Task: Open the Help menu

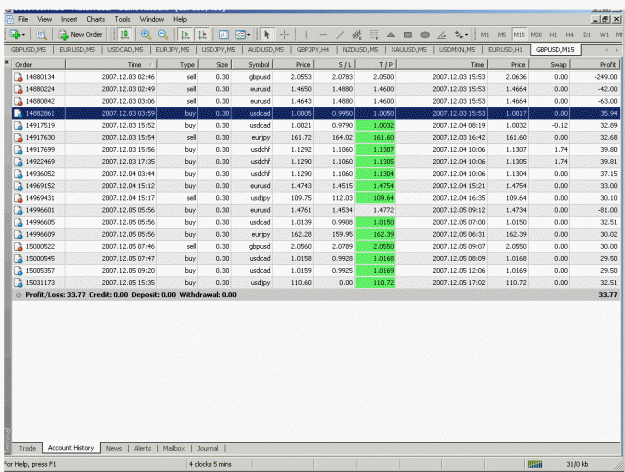Action: point(180,19)
